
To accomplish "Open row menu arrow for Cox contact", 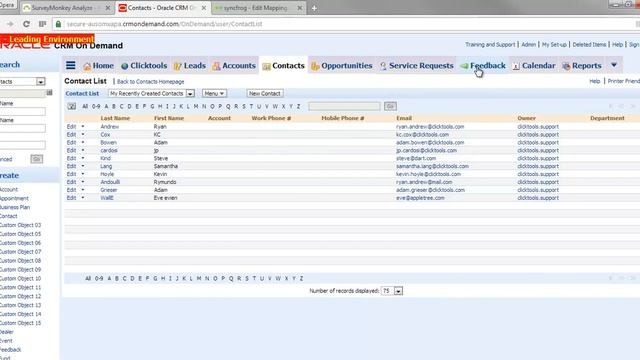I will click(x=83, y=134).
